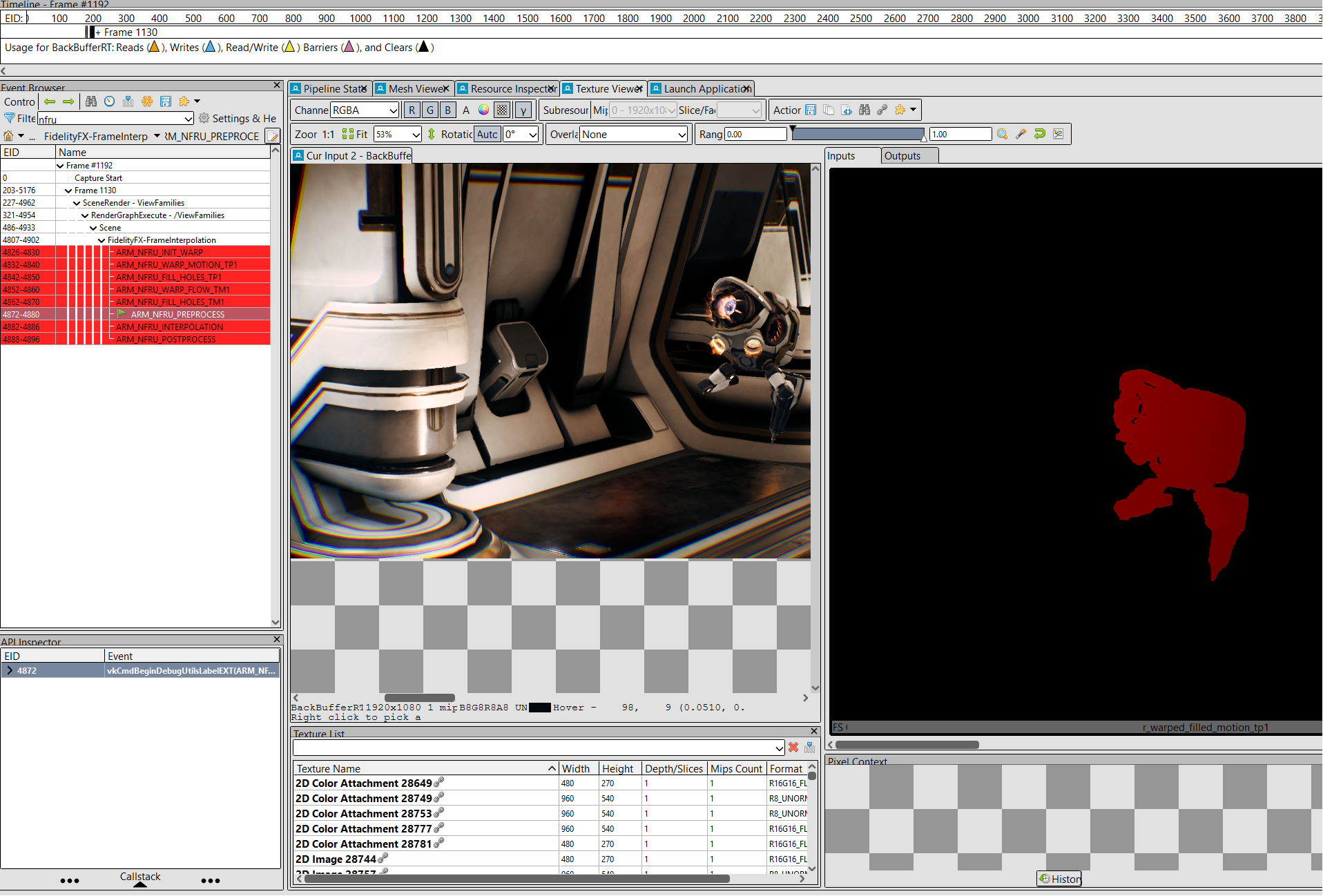Open Event Browser extensions puzzle icon

click(184, 101)
